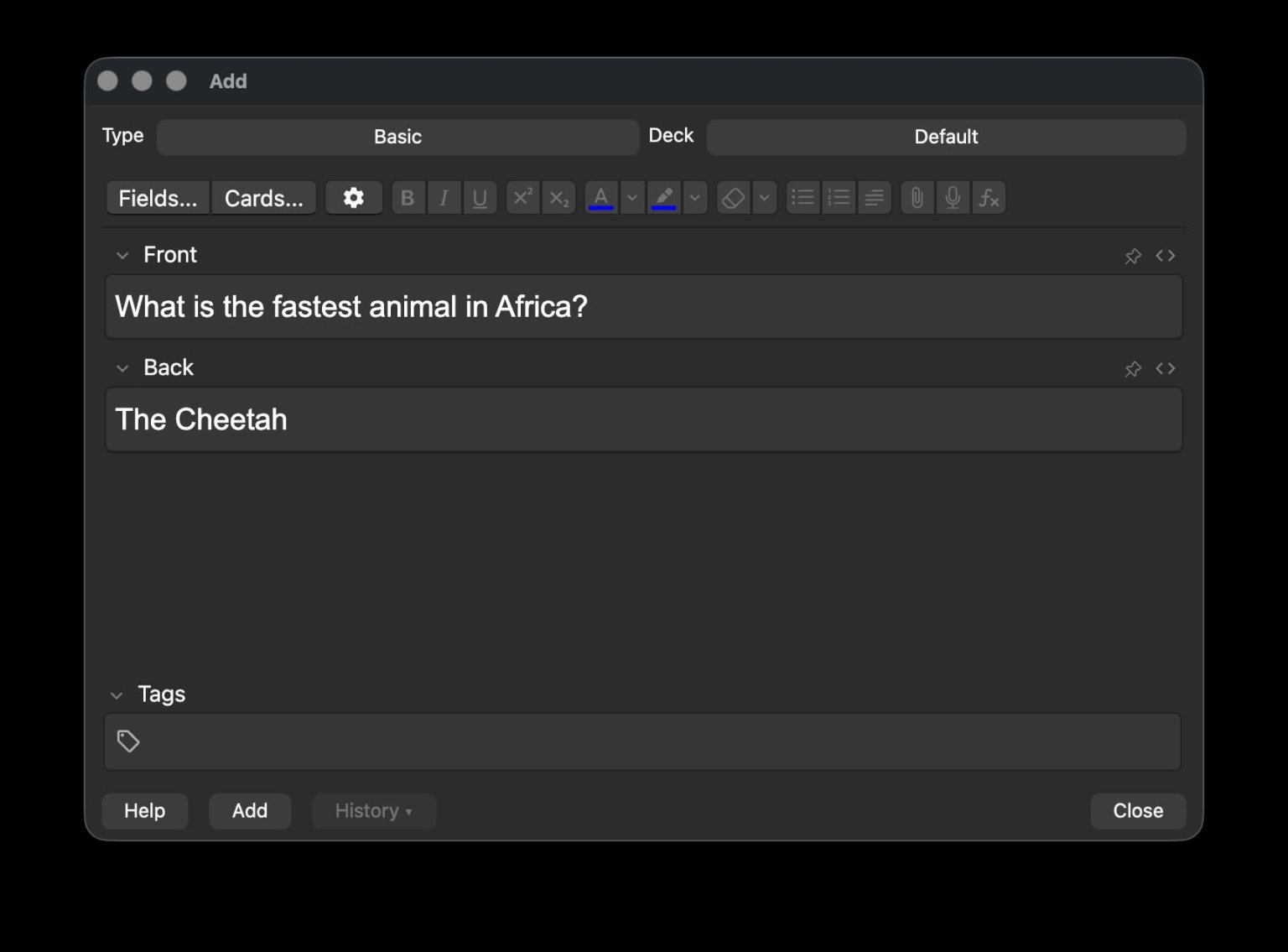Apply highlight color with the marker icon
1288x952 pixels.
click(x=663, y=198)
